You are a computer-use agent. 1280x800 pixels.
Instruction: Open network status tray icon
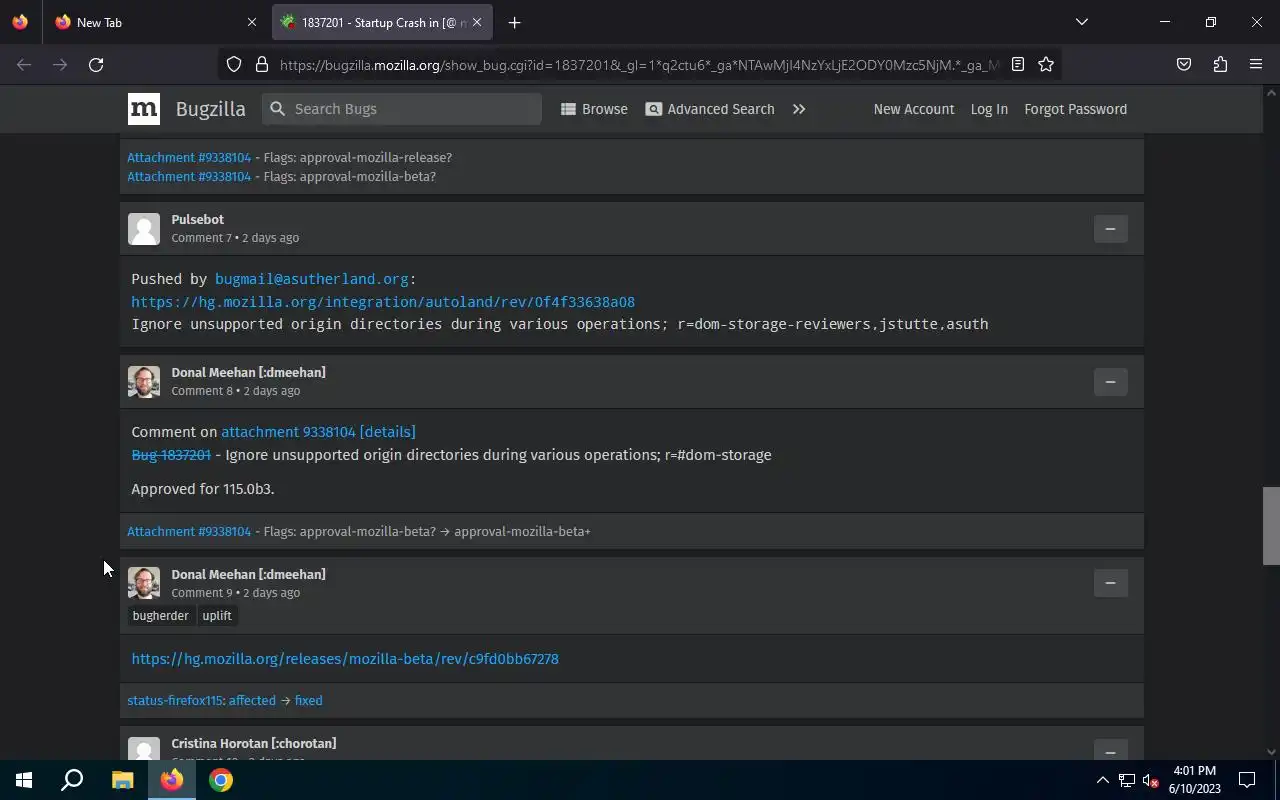pyautogui.click(x=1126, y=780)
